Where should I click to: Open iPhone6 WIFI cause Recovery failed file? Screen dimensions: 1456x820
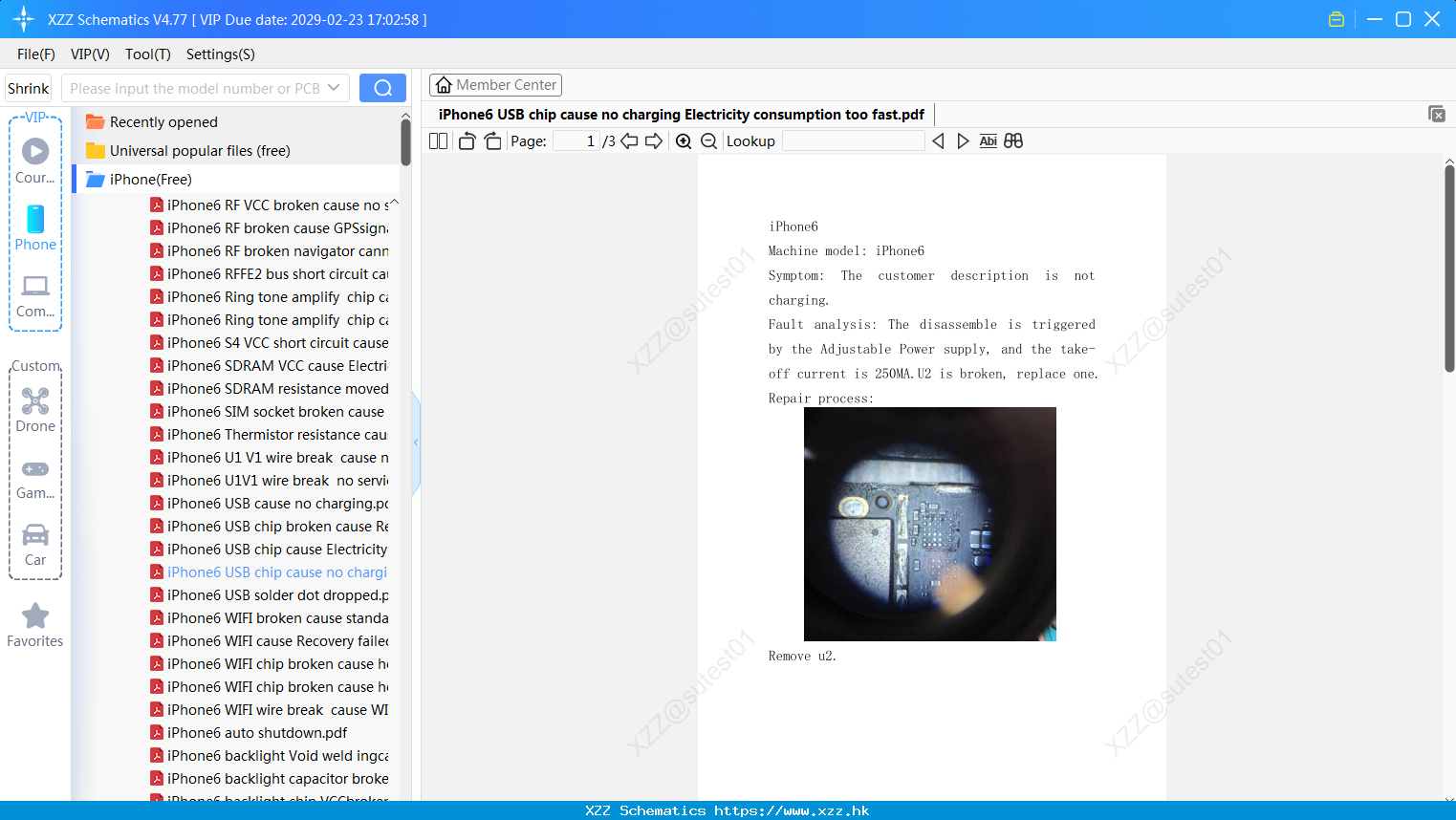pos(270,641)
